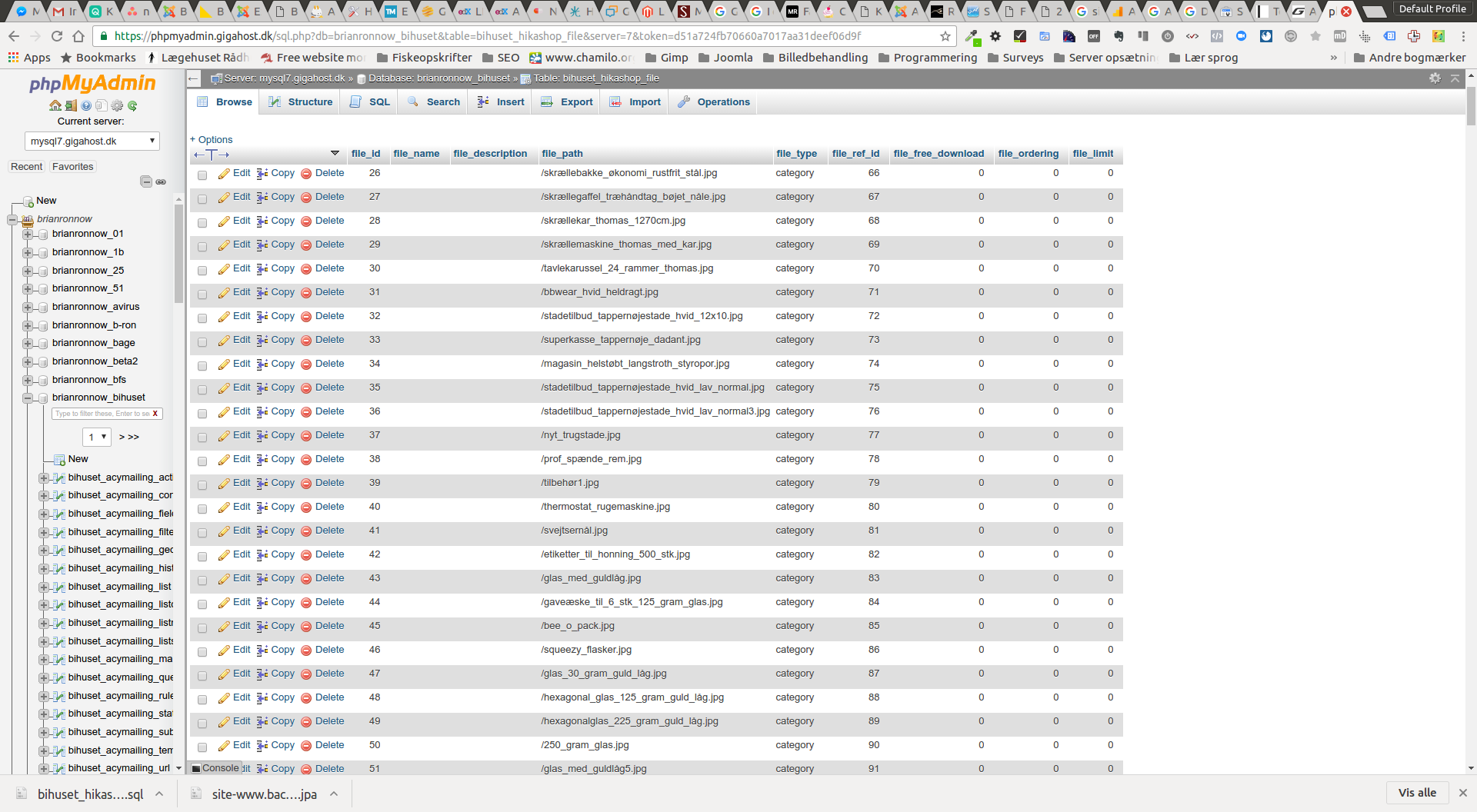Screen dimensions: 1477x812
Task: Open the sort options dropdown arrow in table header
Action: click(x=335, y=154)
